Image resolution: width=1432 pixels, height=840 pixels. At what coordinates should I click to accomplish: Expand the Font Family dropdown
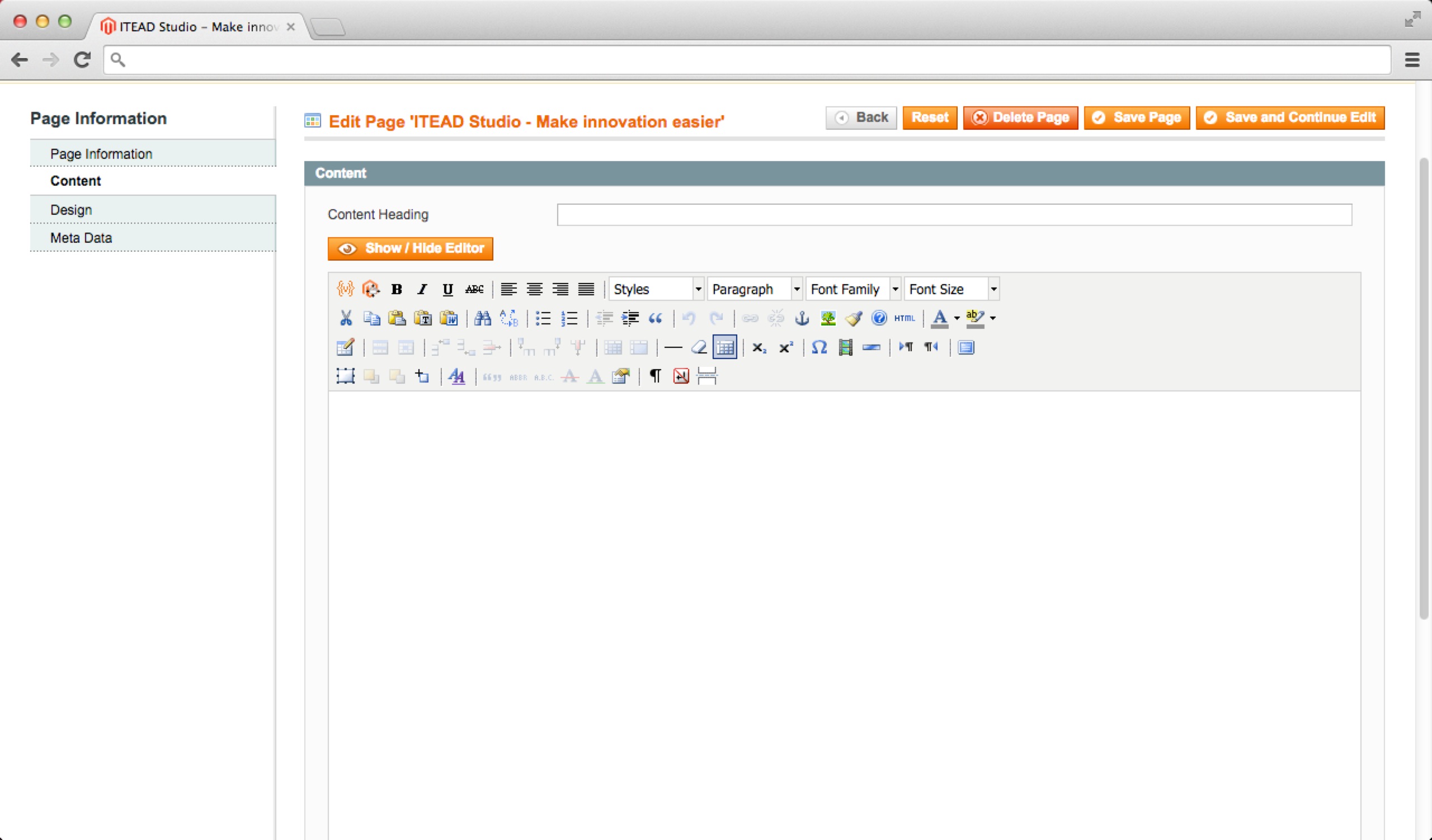(895, 289)
